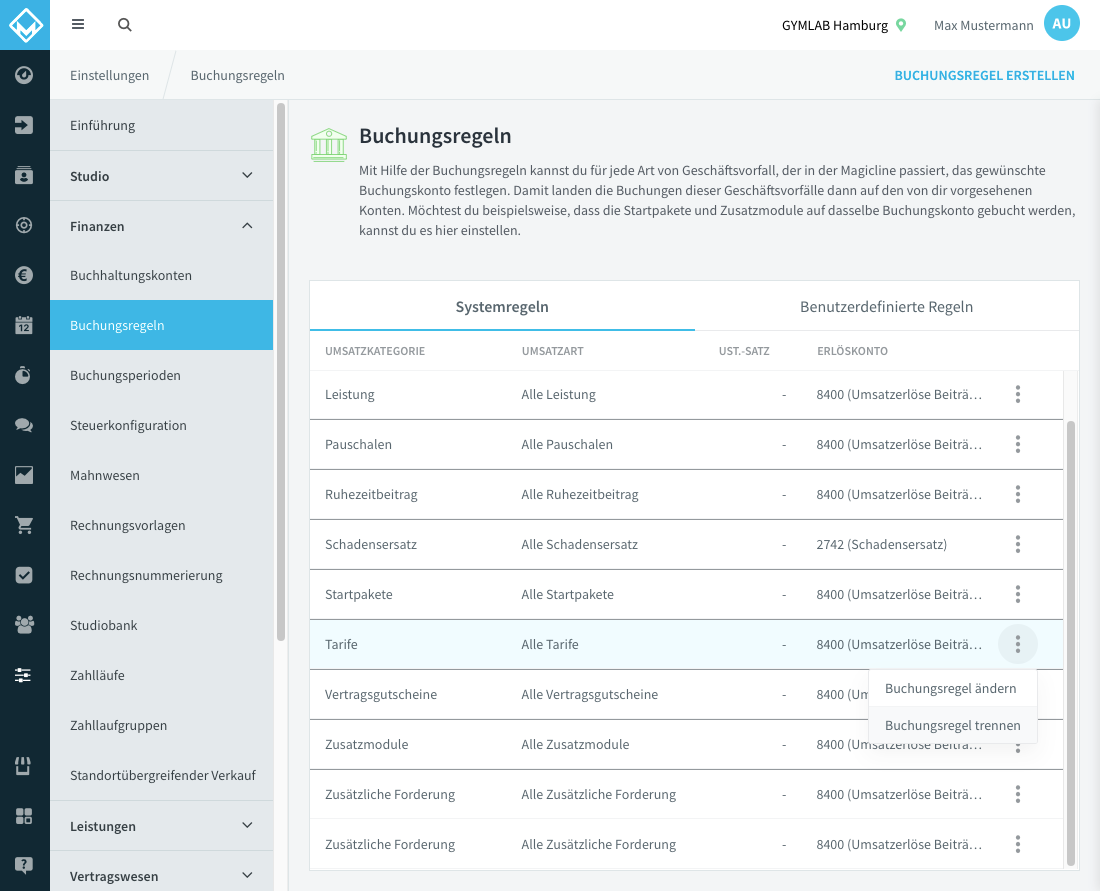The width and height of the screenshot is (1100, 891).
Task: Open three-dot menu for Leistung row
Action: tap(1017, 394)
